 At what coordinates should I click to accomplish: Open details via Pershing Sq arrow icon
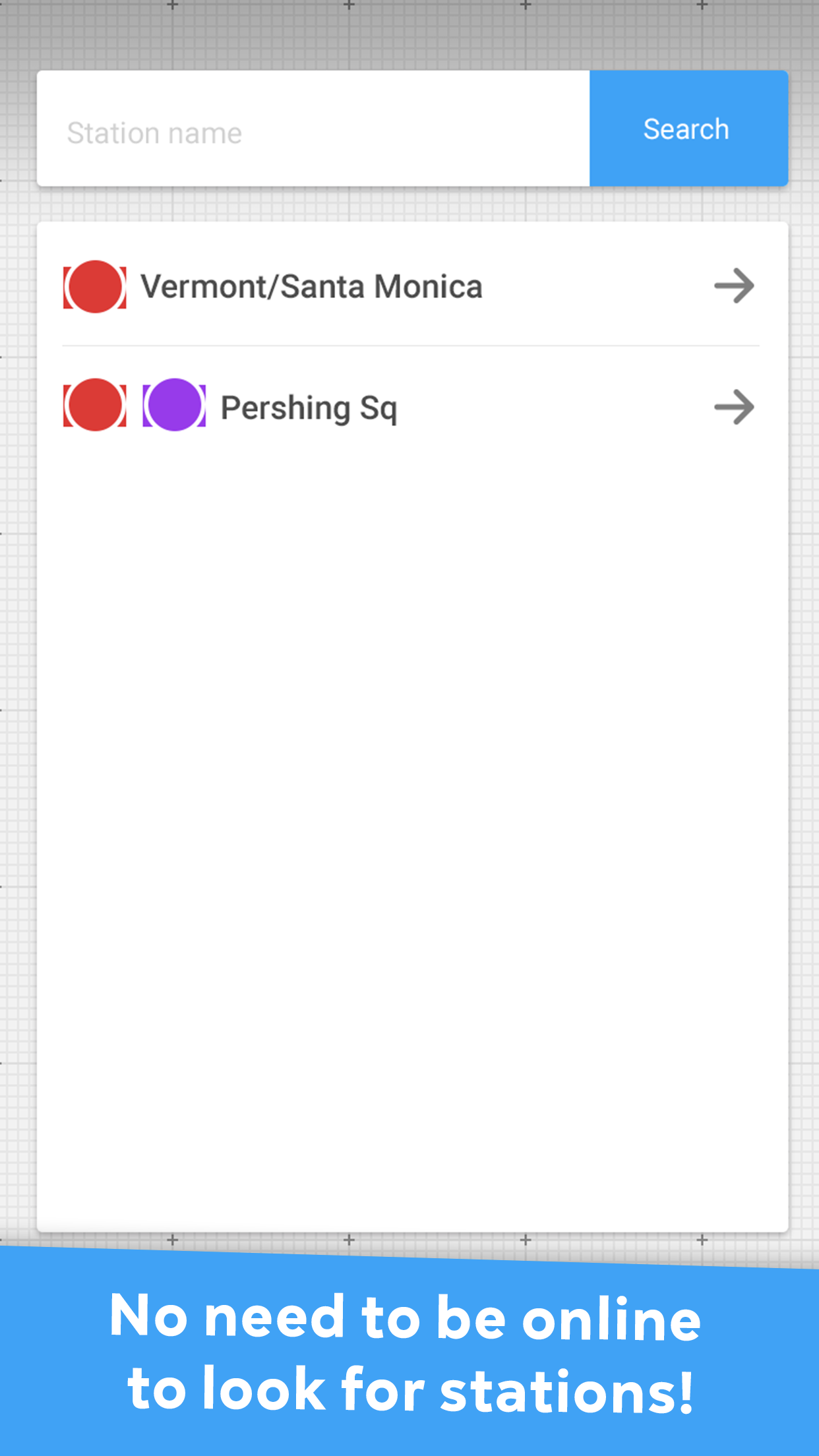734,408
